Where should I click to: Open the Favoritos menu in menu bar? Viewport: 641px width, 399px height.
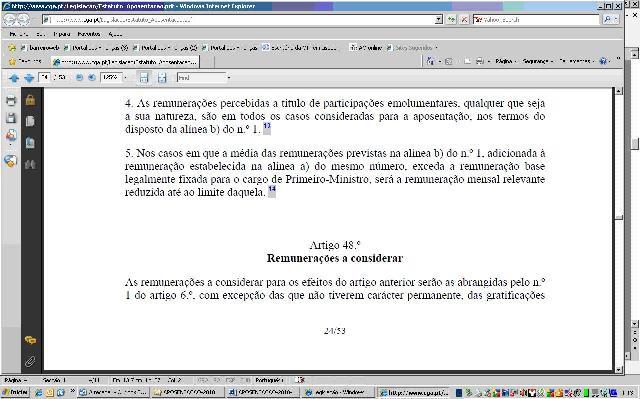tap(89, 34)
